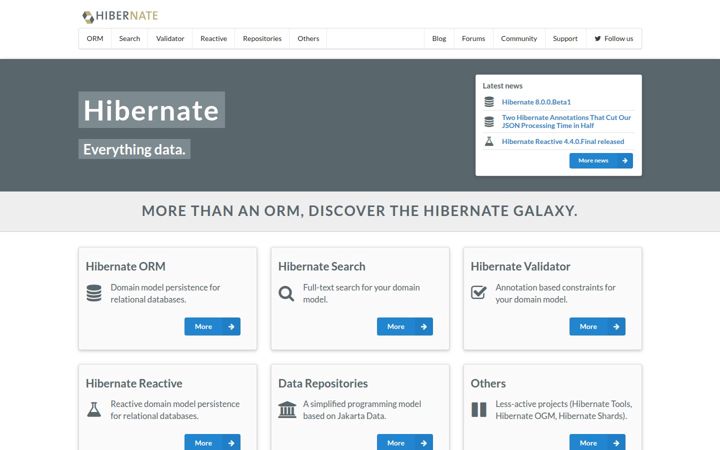The image size is (720, 450).
Task: Click Full-text search for your domain description
Action: coord(361,293)
